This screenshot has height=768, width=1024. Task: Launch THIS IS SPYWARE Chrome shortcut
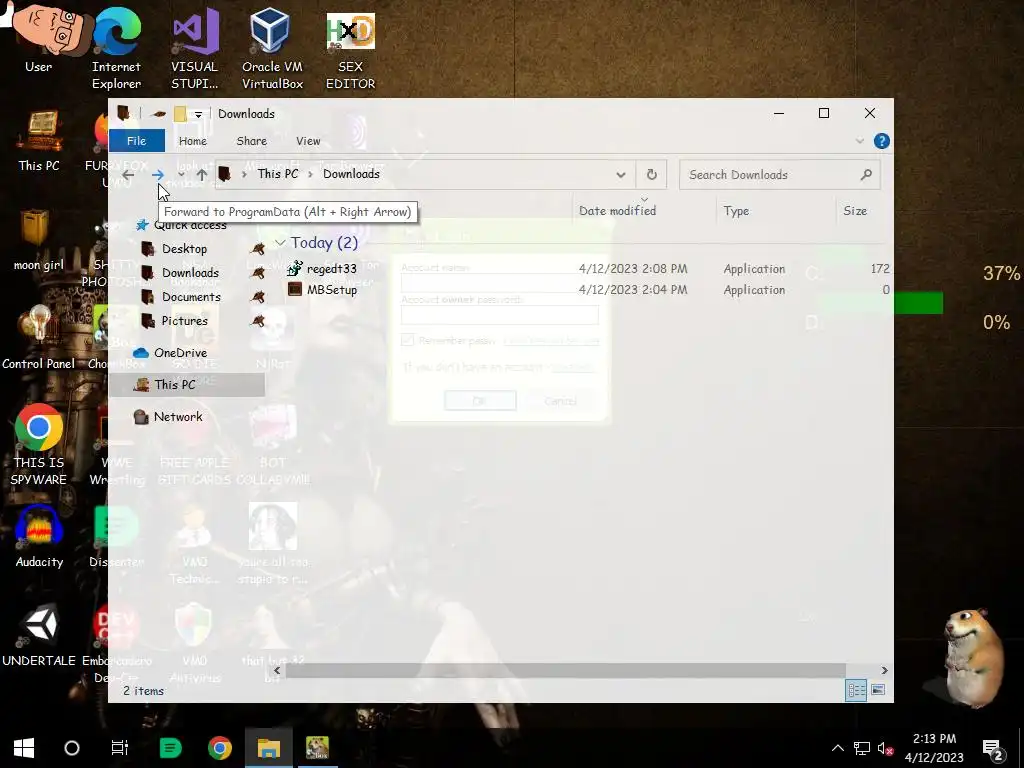tap(39, 445)
